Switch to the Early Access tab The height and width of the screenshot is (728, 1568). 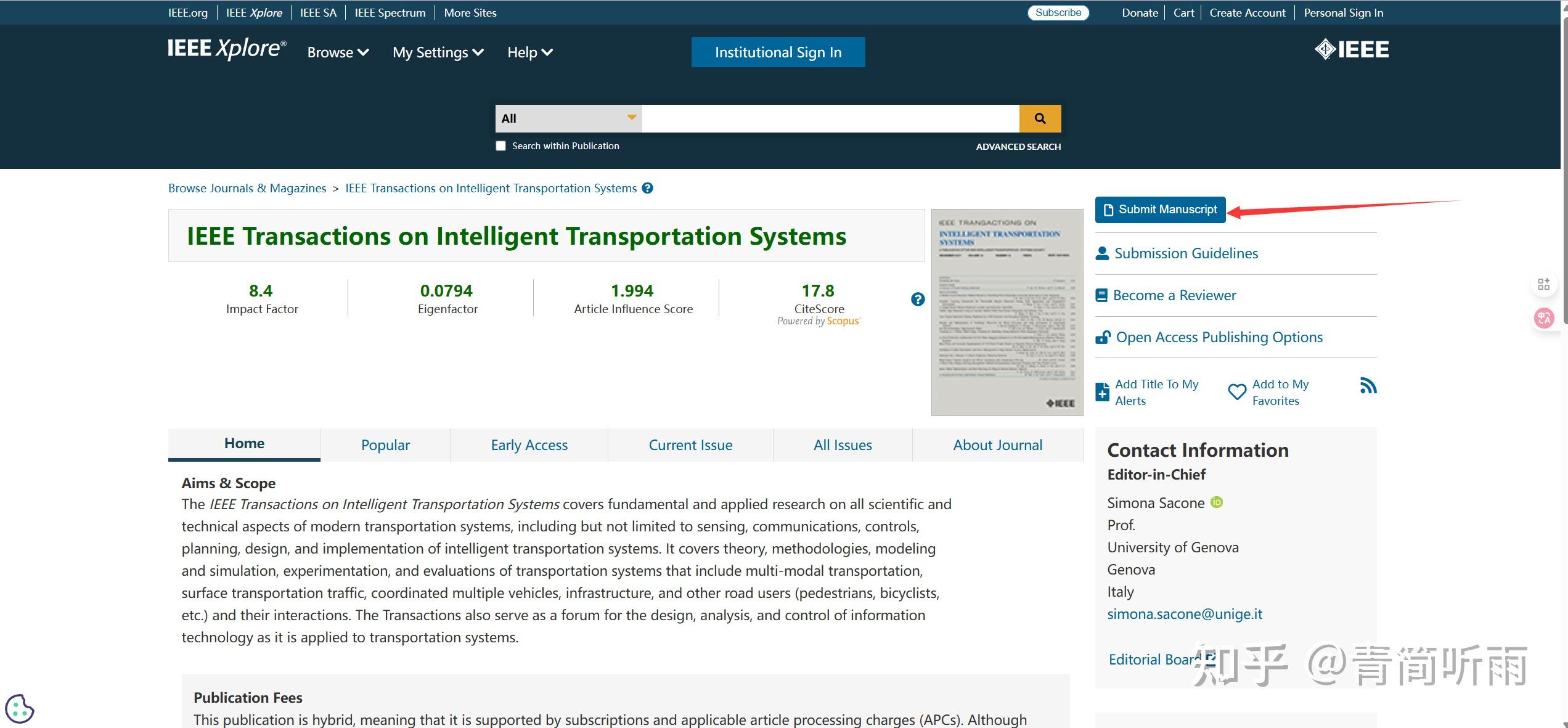coord(529,445)
